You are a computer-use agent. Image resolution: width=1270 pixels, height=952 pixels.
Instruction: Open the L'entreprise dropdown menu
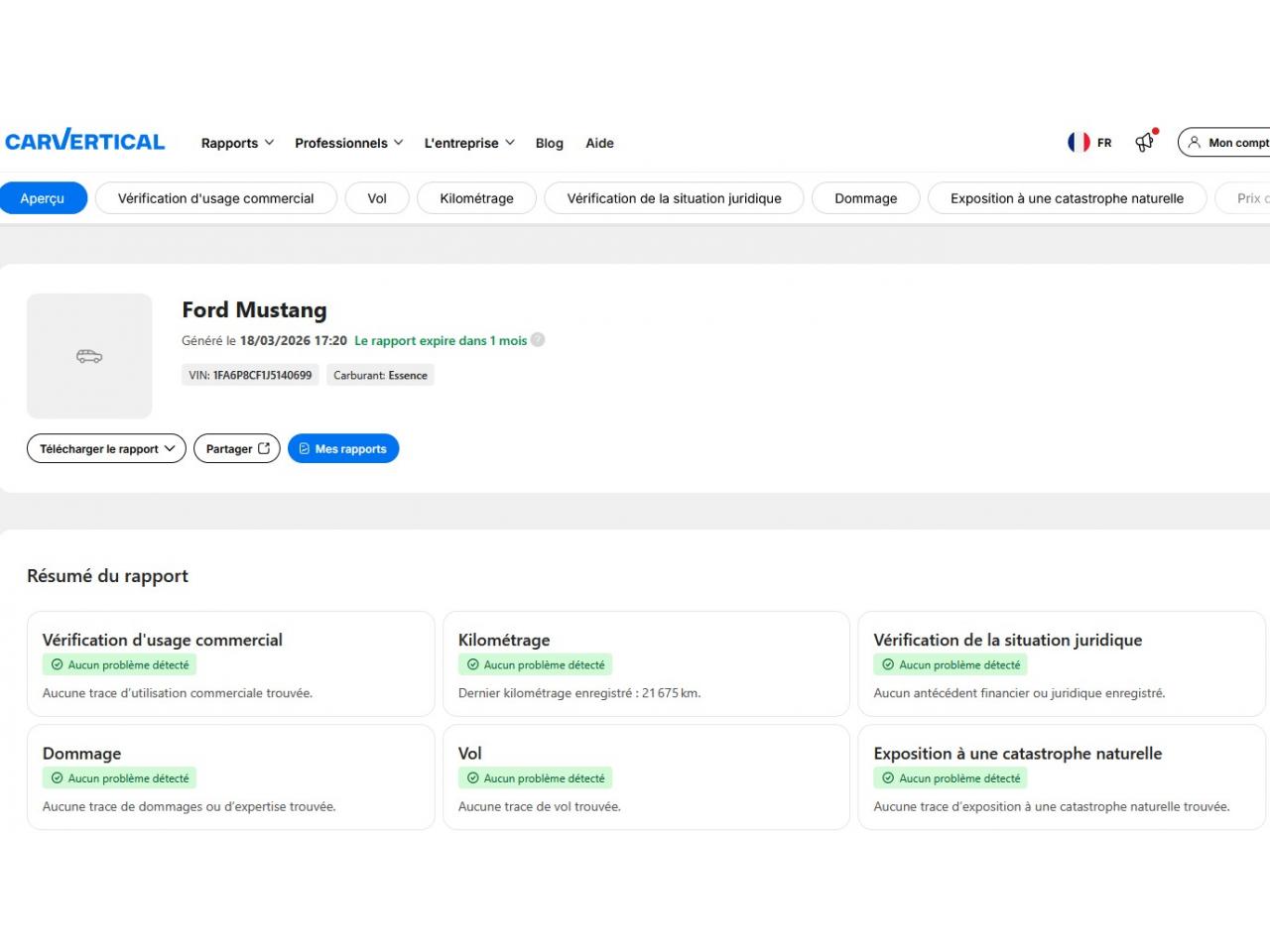tap(469, 143)
